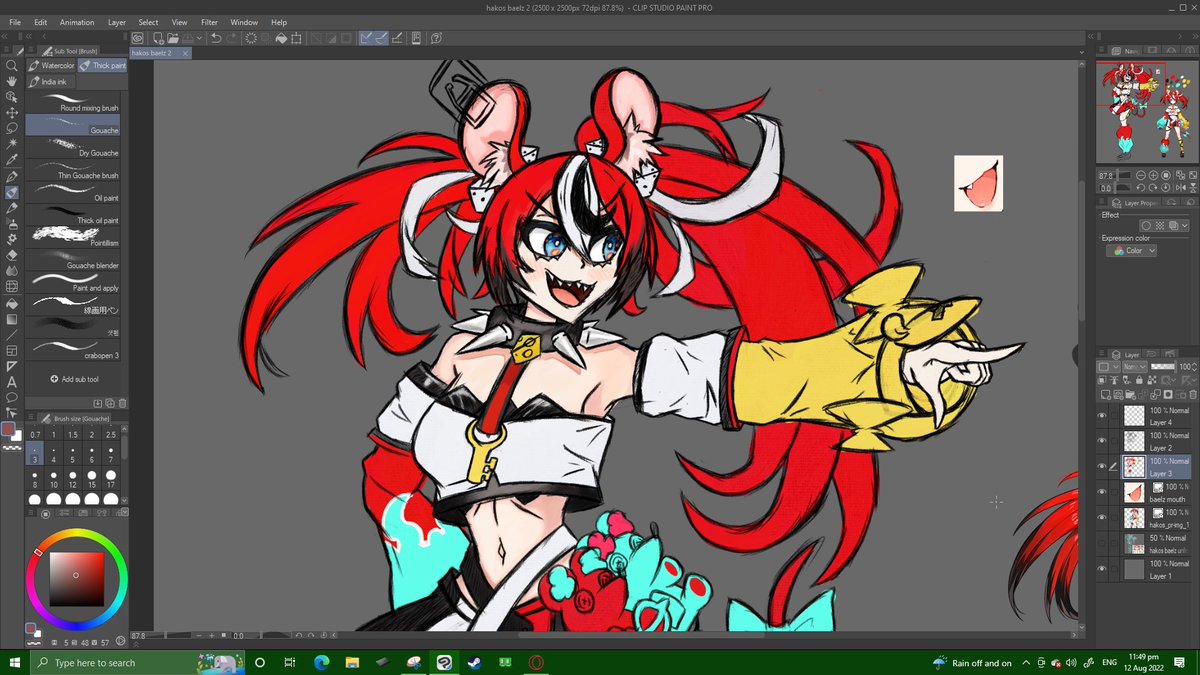Choose the Pointillism brush
Image resolution: width=1200 pixels, height=675 pixels.
[73, 237]
